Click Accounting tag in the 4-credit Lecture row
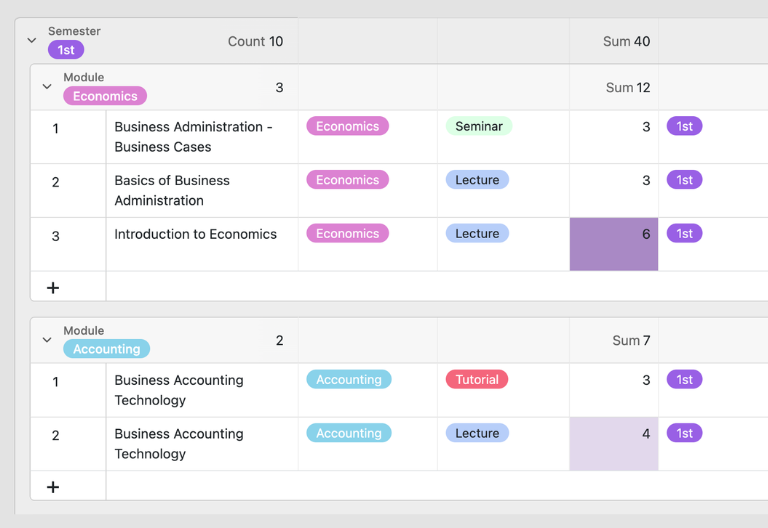768x528 pixels. click(x=349, y=433)
